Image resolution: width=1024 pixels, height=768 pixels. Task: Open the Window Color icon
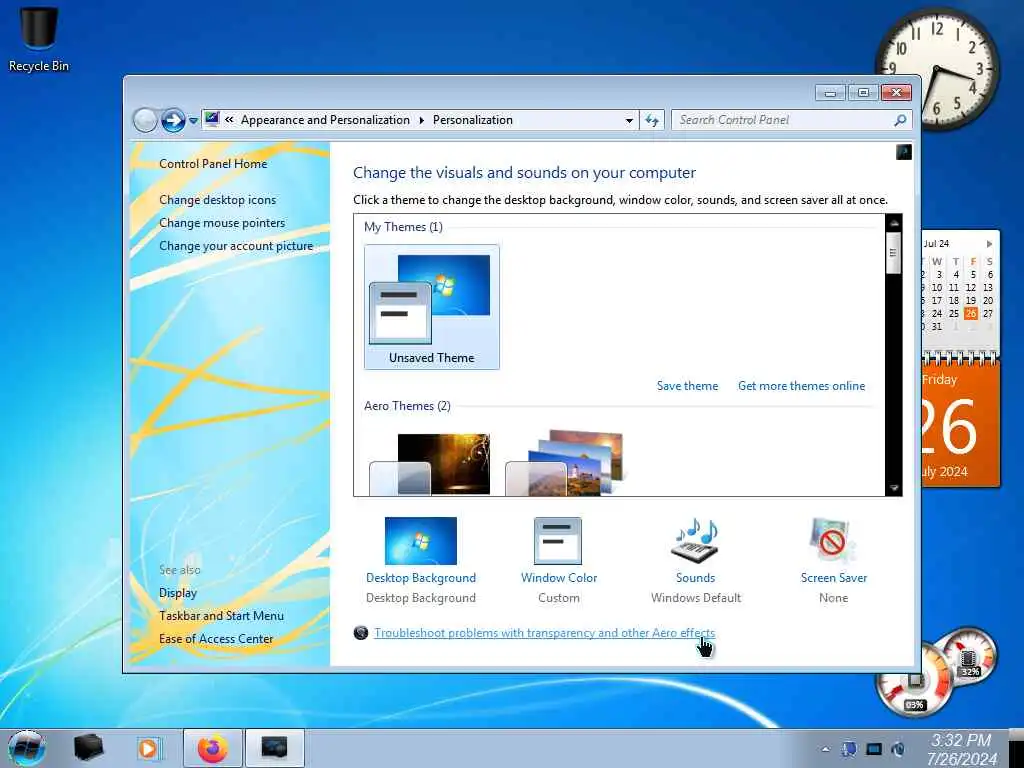click(x=558, y=541)
